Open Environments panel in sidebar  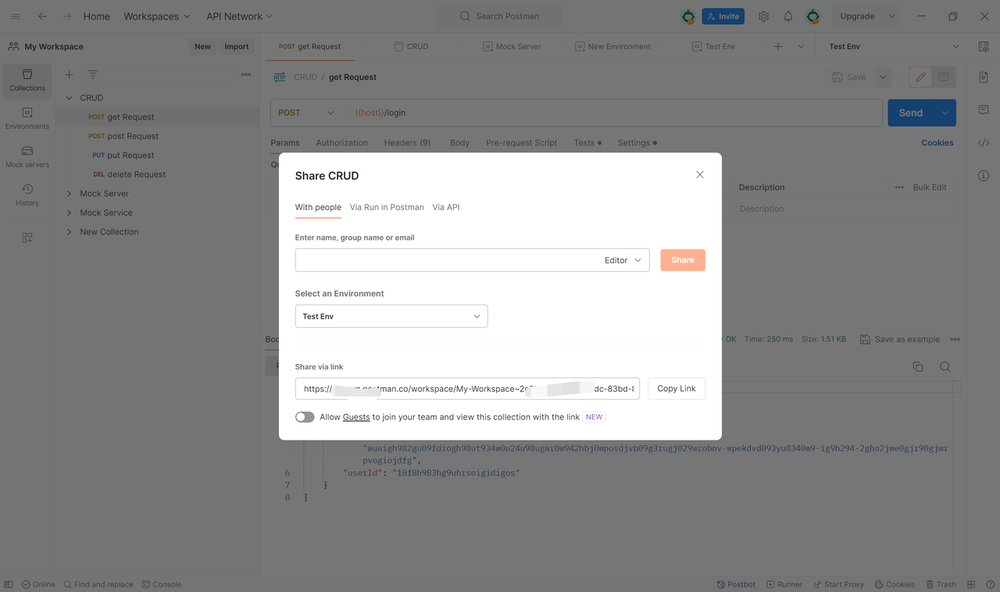[27, 118]
